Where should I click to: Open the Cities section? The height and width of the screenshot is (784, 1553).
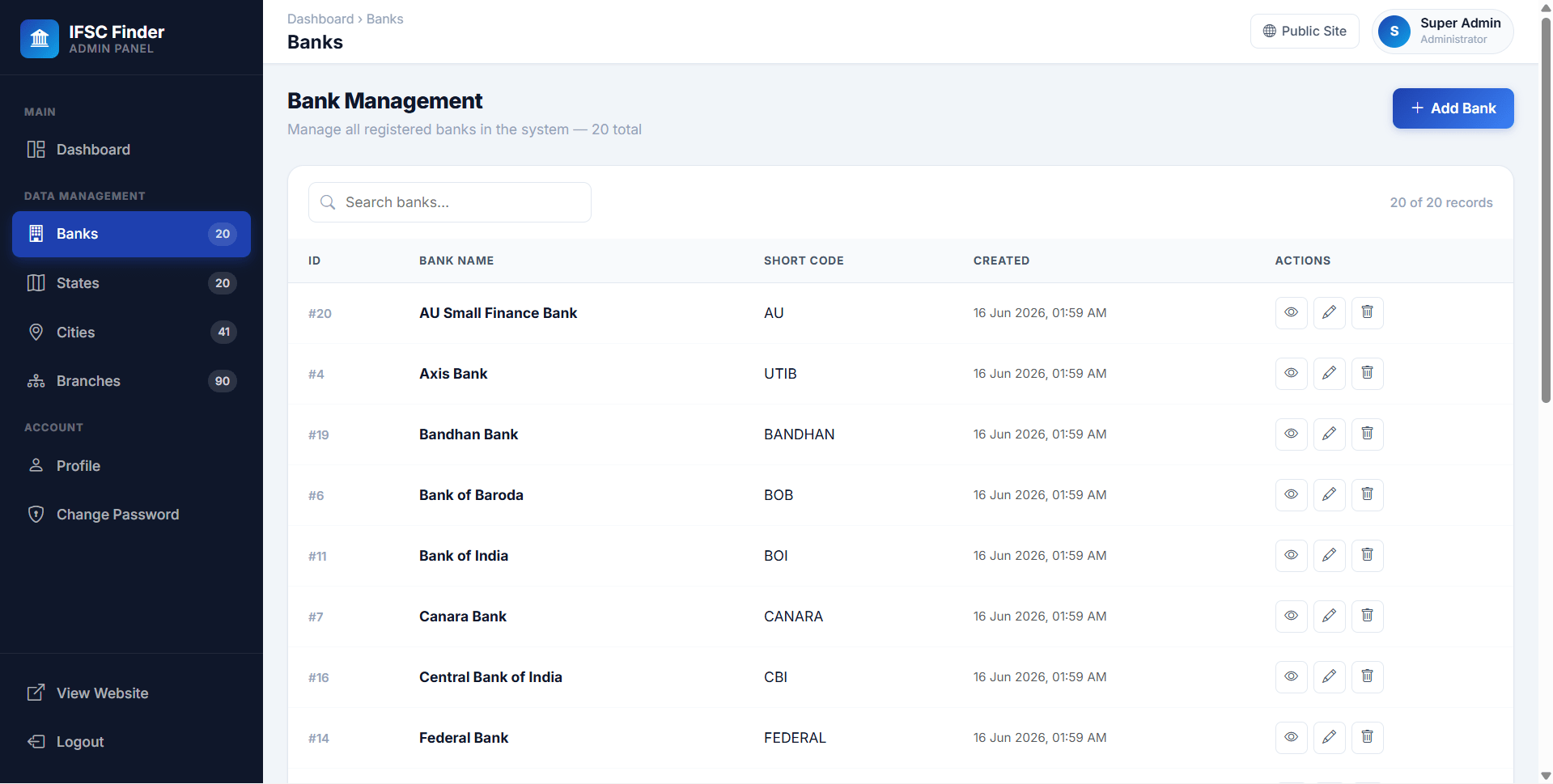pos(131,333)
